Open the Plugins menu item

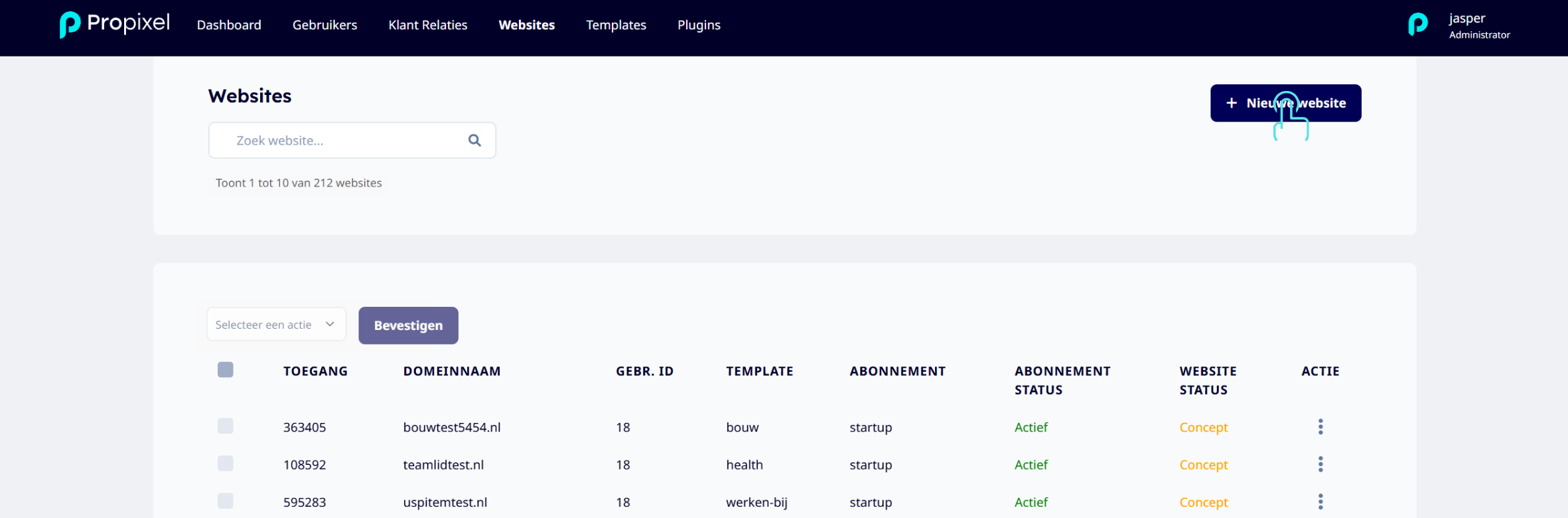pyautogui.click(x=699, y=25)
